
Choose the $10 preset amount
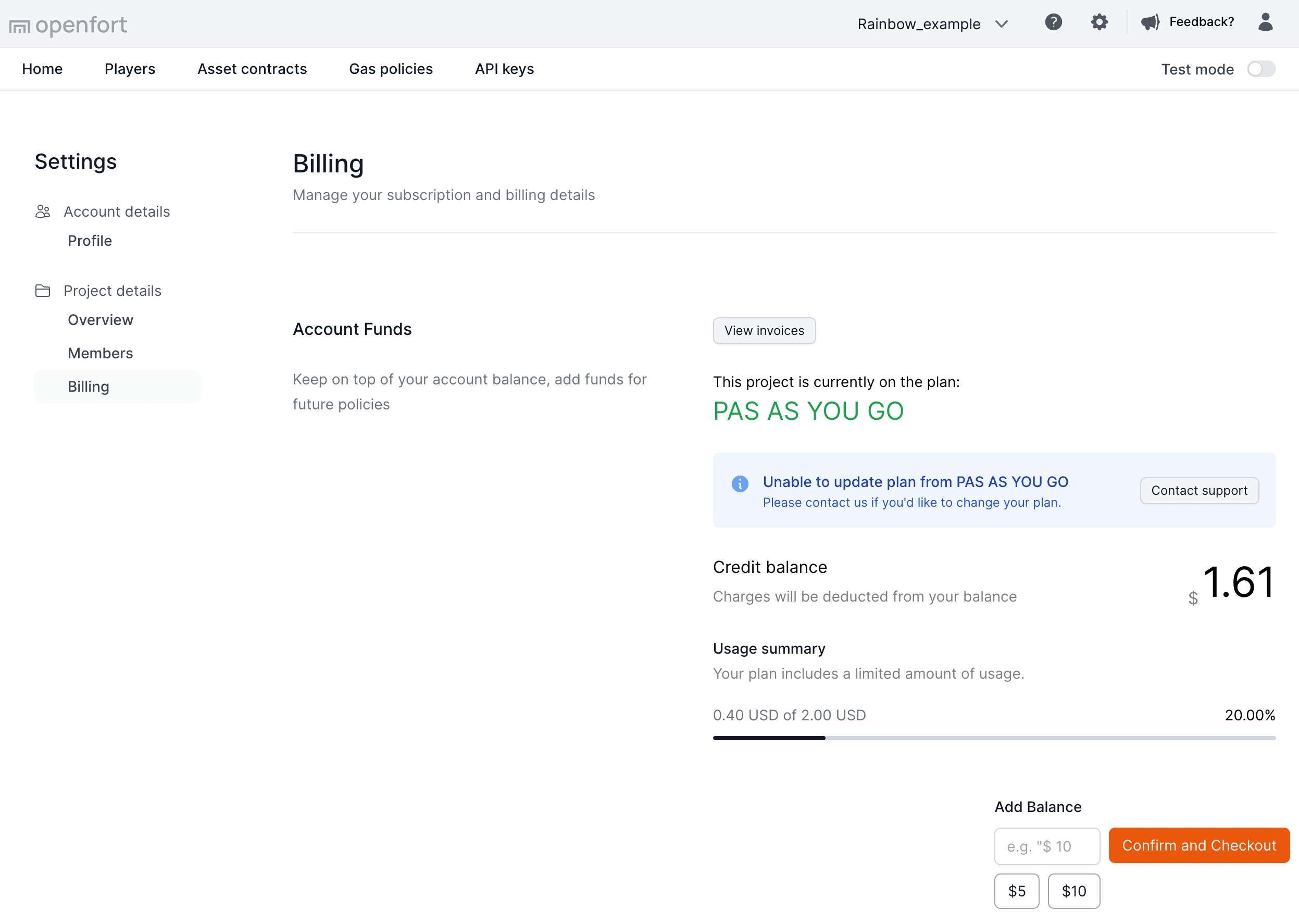tap(1073, 891)
